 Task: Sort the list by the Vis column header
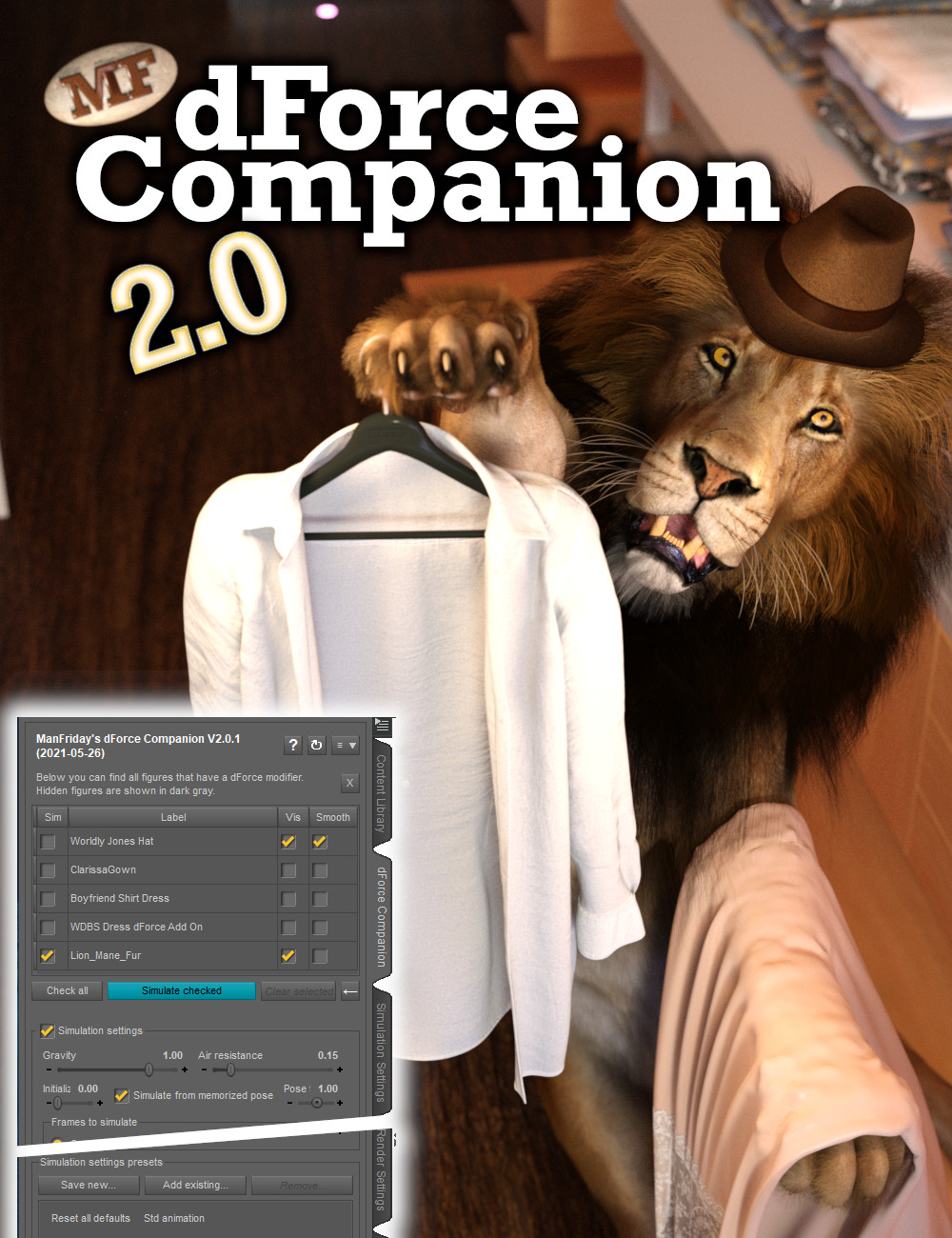pyautogui.click(x=293, y=817)
